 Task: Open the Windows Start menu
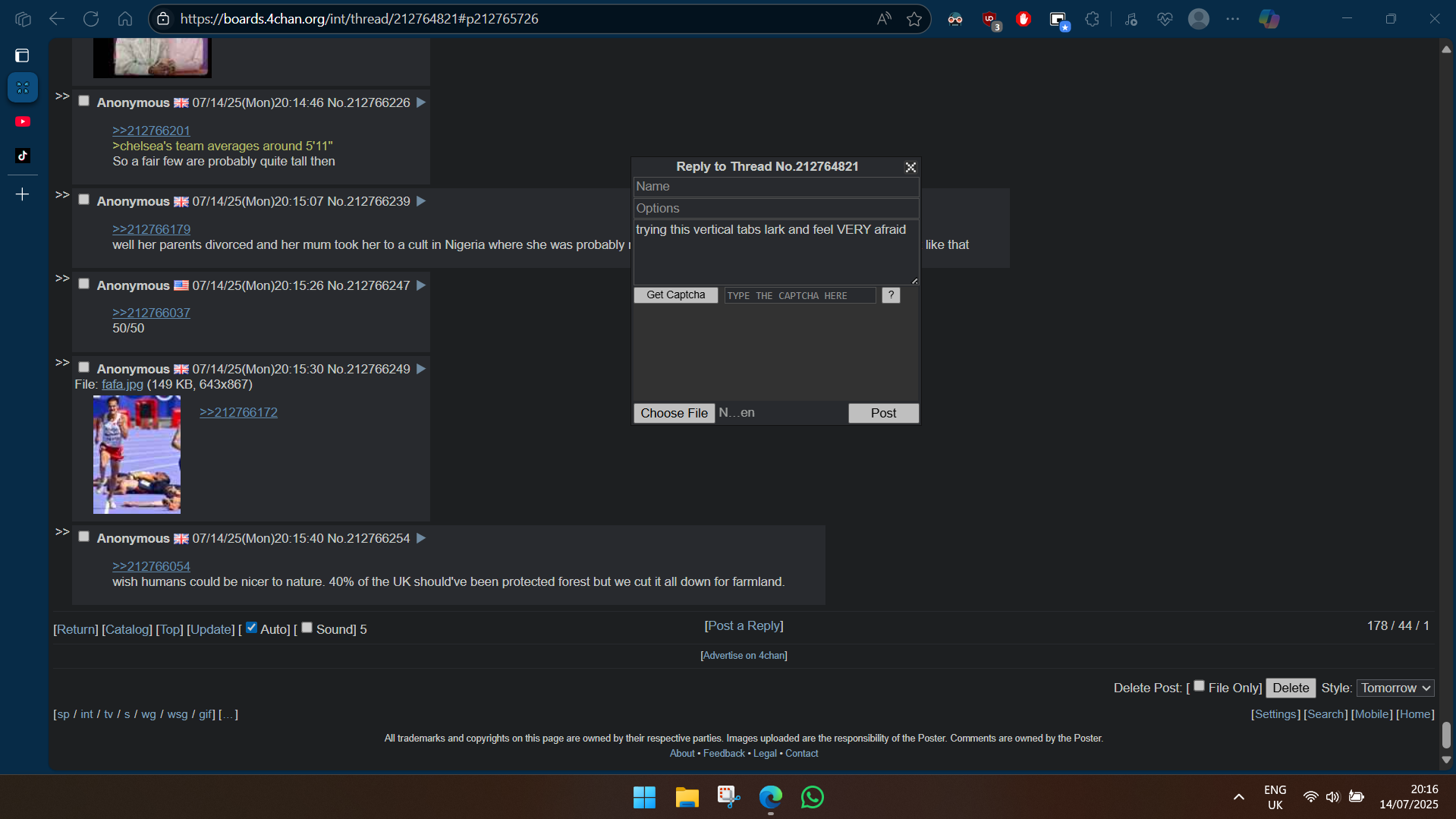(x=644, y=797)
